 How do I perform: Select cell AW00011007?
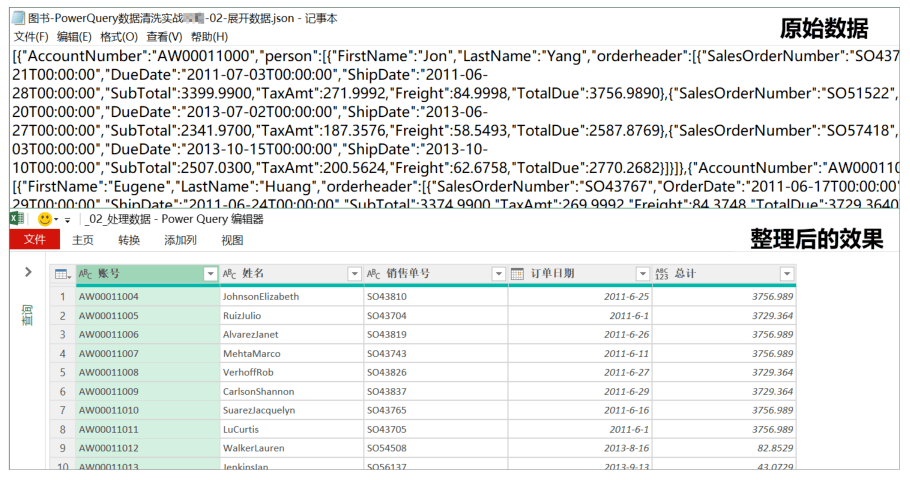147,353
